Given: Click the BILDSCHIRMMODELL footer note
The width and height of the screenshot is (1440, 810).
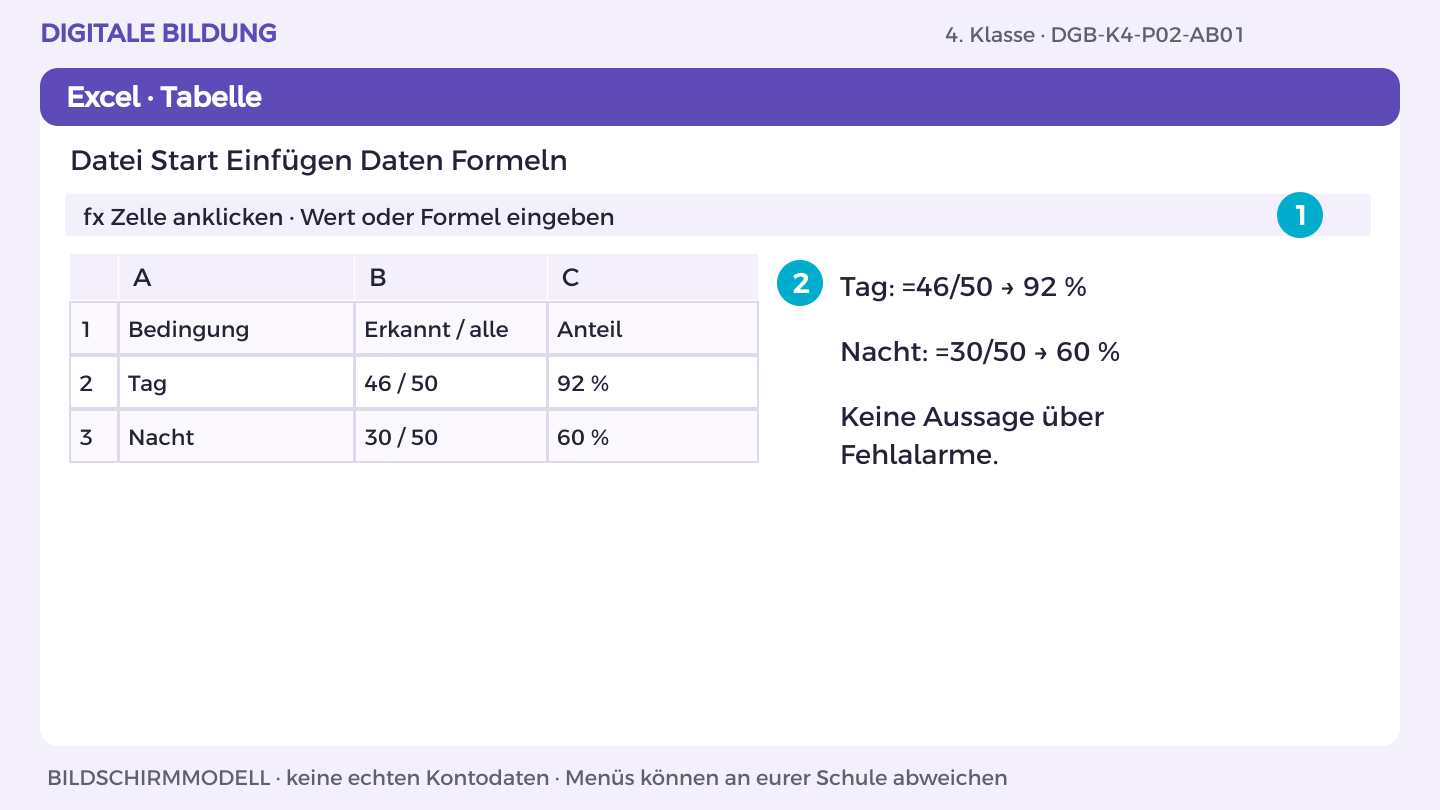Looking at the screenshot, I should [x=527, y=778].
